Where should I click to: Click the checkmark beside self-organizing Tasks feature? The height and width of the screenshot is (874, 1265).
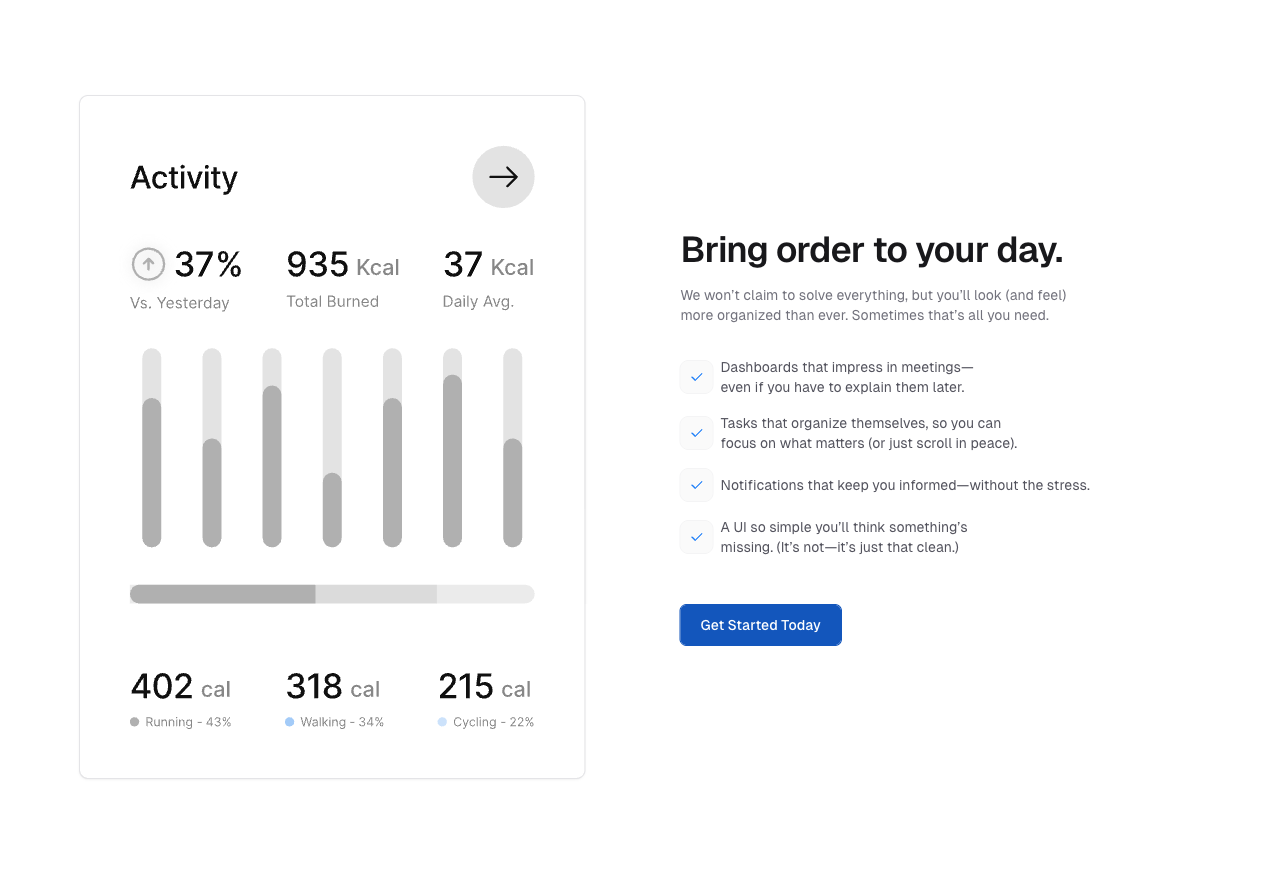coord(697,433)
